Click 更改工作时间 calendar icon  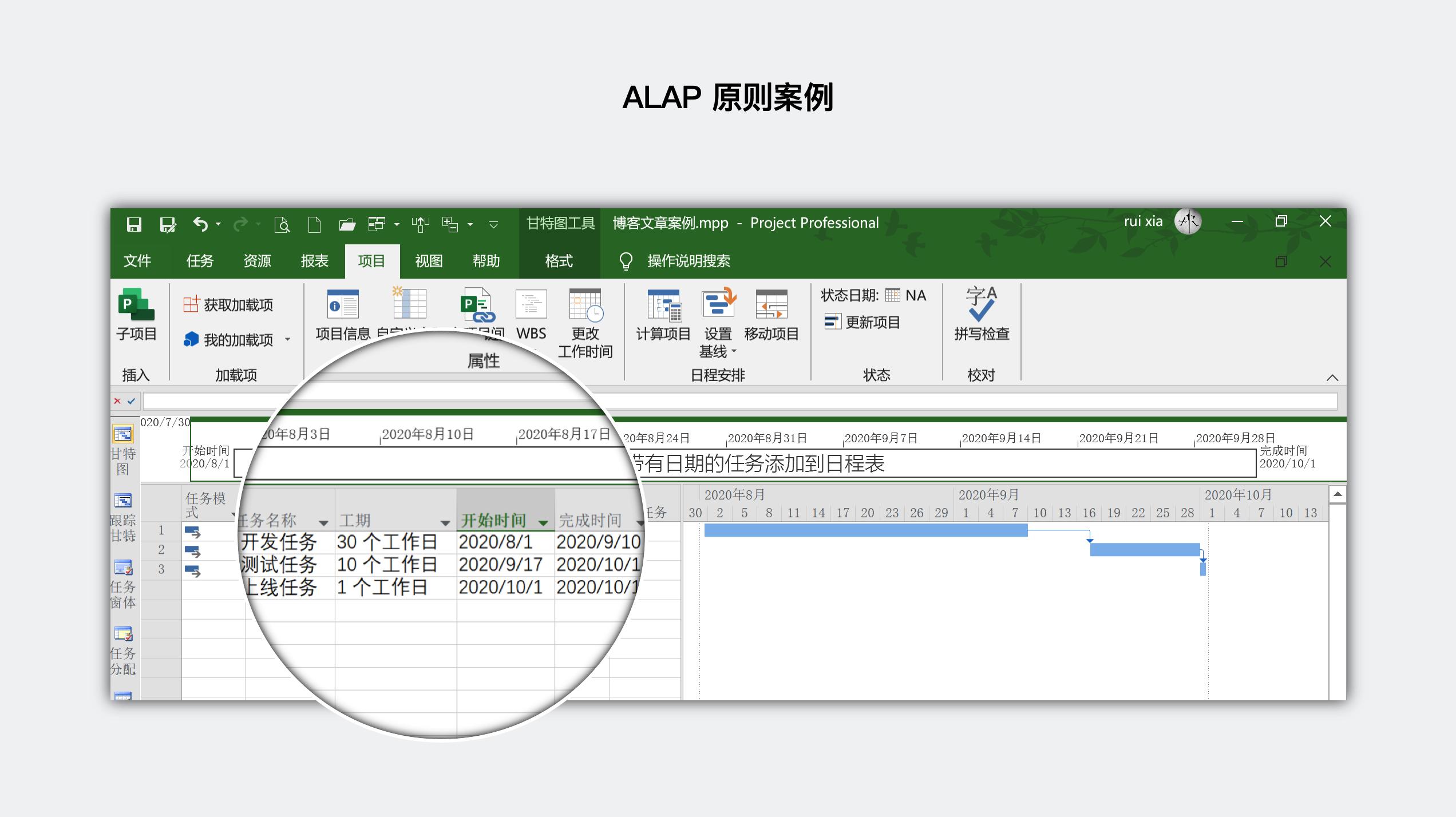(x=585, y=323)
